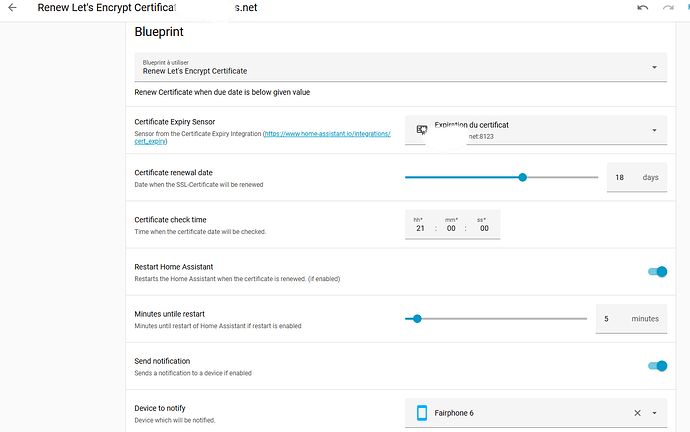Clear the Fairphone 6 device selection
The height and width of the screenshot is (432, 690).
click(x=637, y=413)
